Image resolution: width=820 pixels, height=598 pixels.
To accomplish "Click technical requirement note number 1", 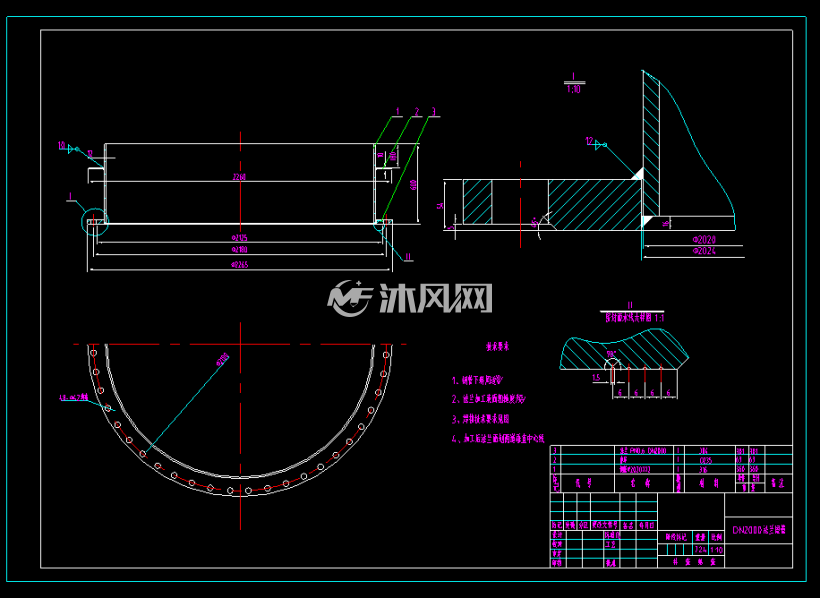I will tap(477, 380).
